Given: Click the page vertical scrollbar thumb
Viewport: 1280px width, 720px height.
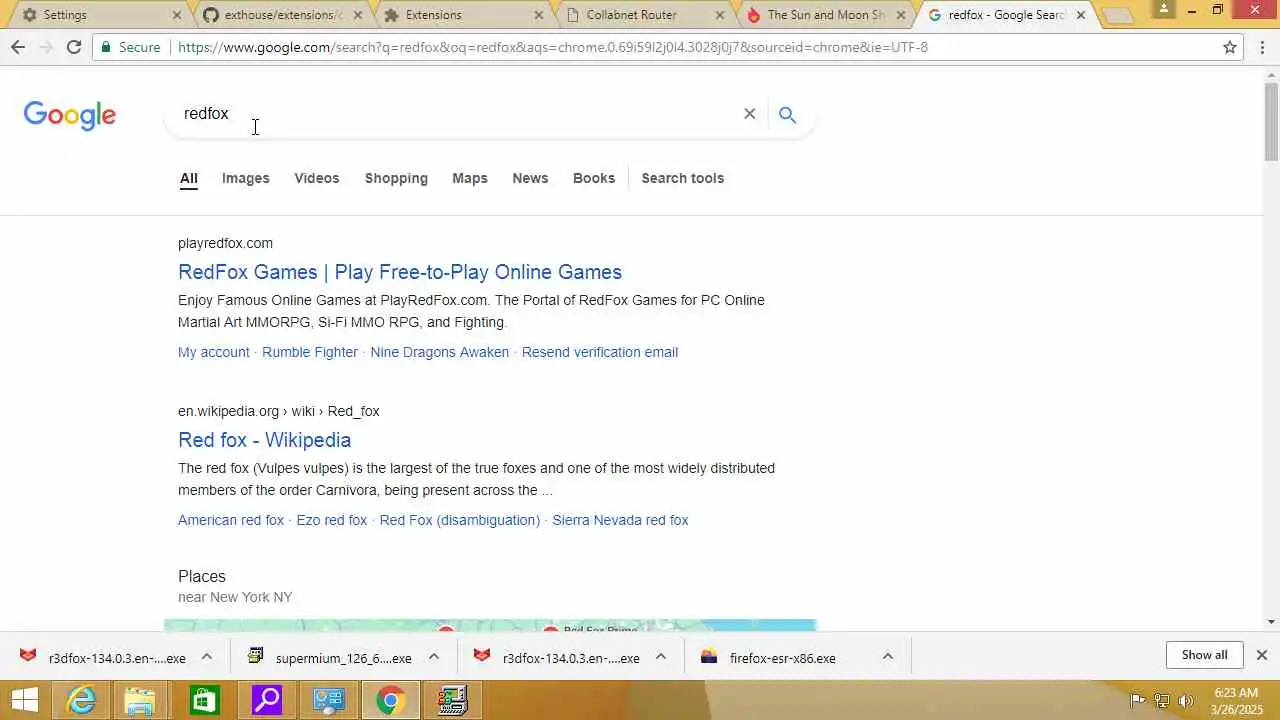Looking at the screenshot, I should (x=1271, y=120).
